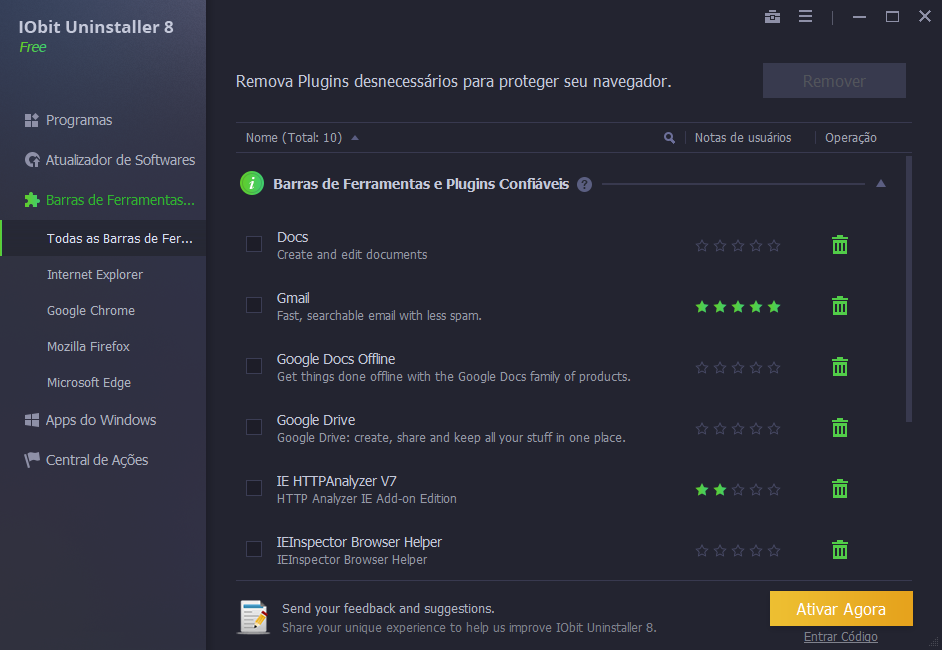Click the Atualizador de Softwares refresh icon
This screenshot has height=650, width=942.
32,160
